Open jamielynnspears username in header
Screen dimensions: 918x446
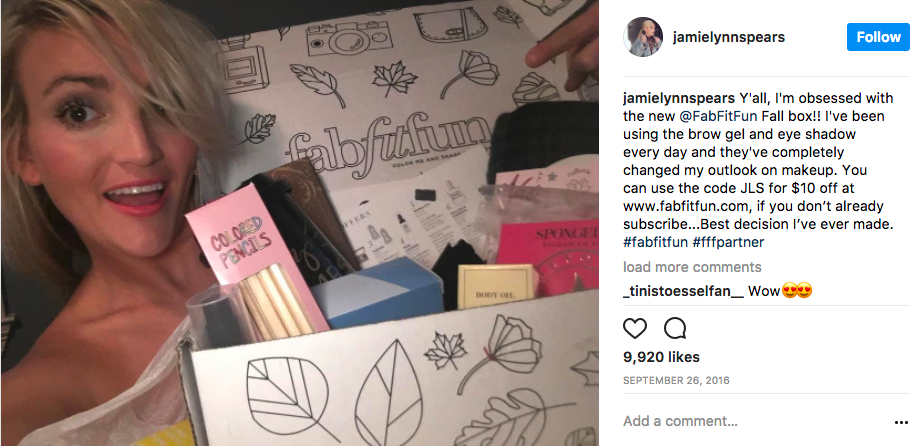pos(729,37)
